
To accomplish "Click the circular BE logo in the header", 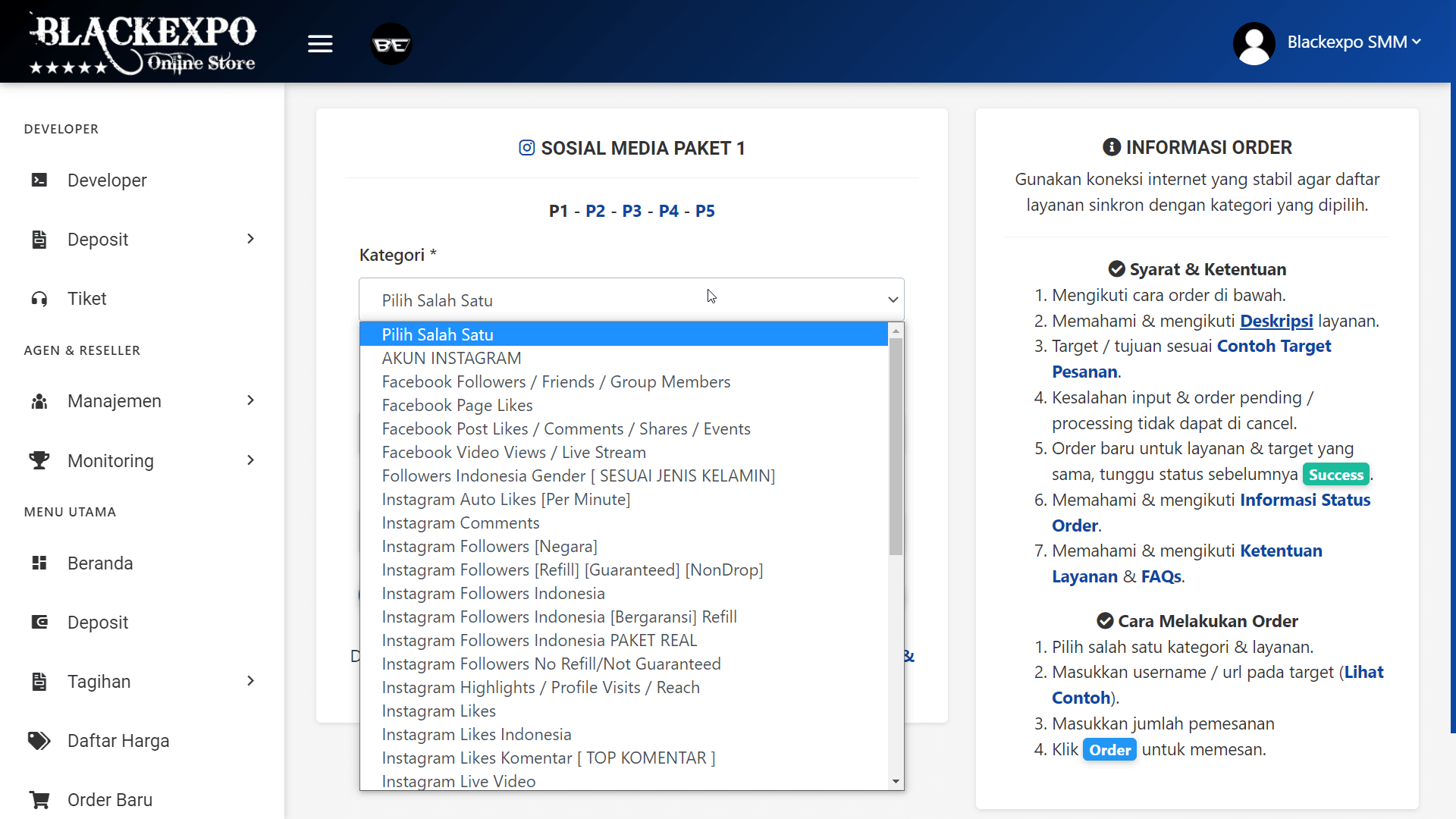I will (391, 43).
